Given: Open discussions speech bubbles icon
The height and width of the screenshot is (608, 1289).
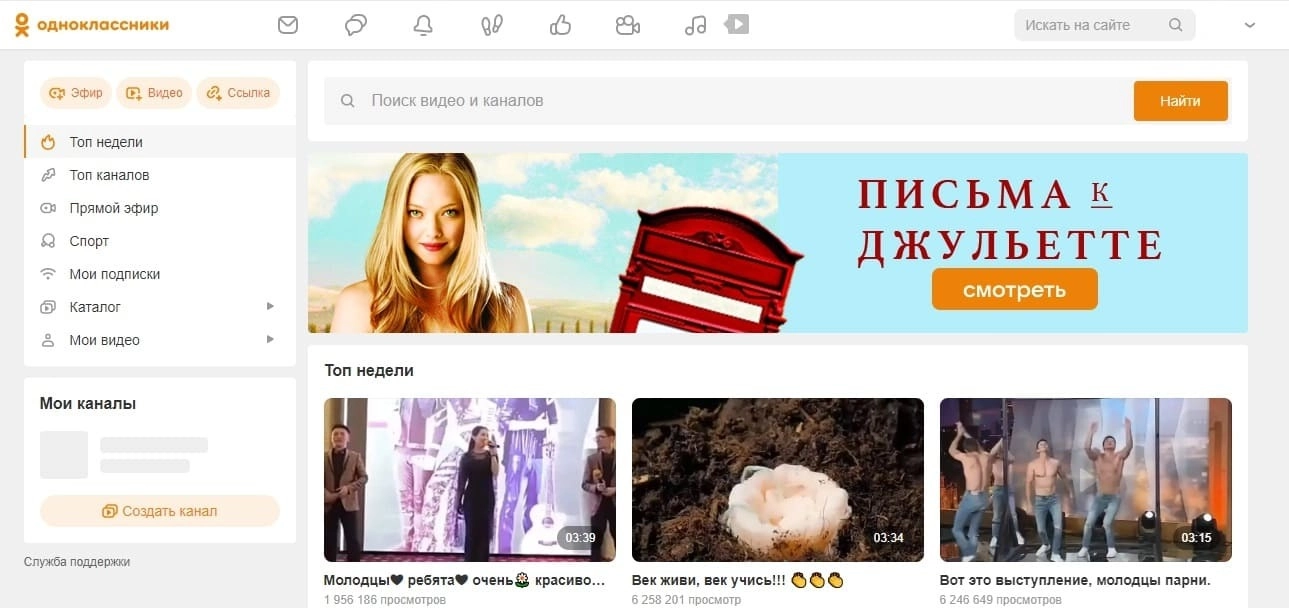Looking at the screenshot, I should pyautogui.click(x=356, y=25).
